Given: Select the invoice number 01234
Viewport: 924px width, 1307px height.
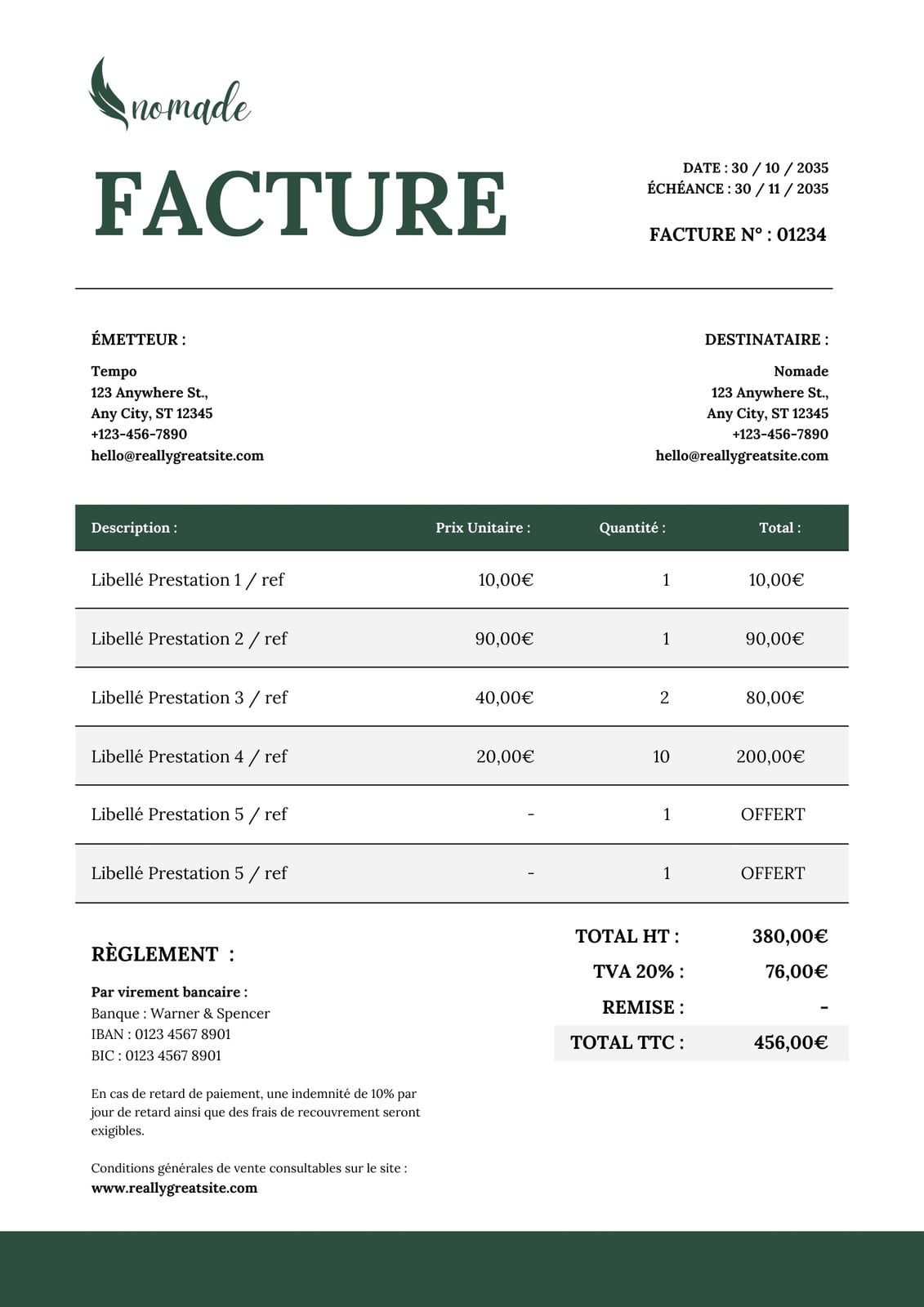Looking at the screenshot, I should [x=801, y=234].
